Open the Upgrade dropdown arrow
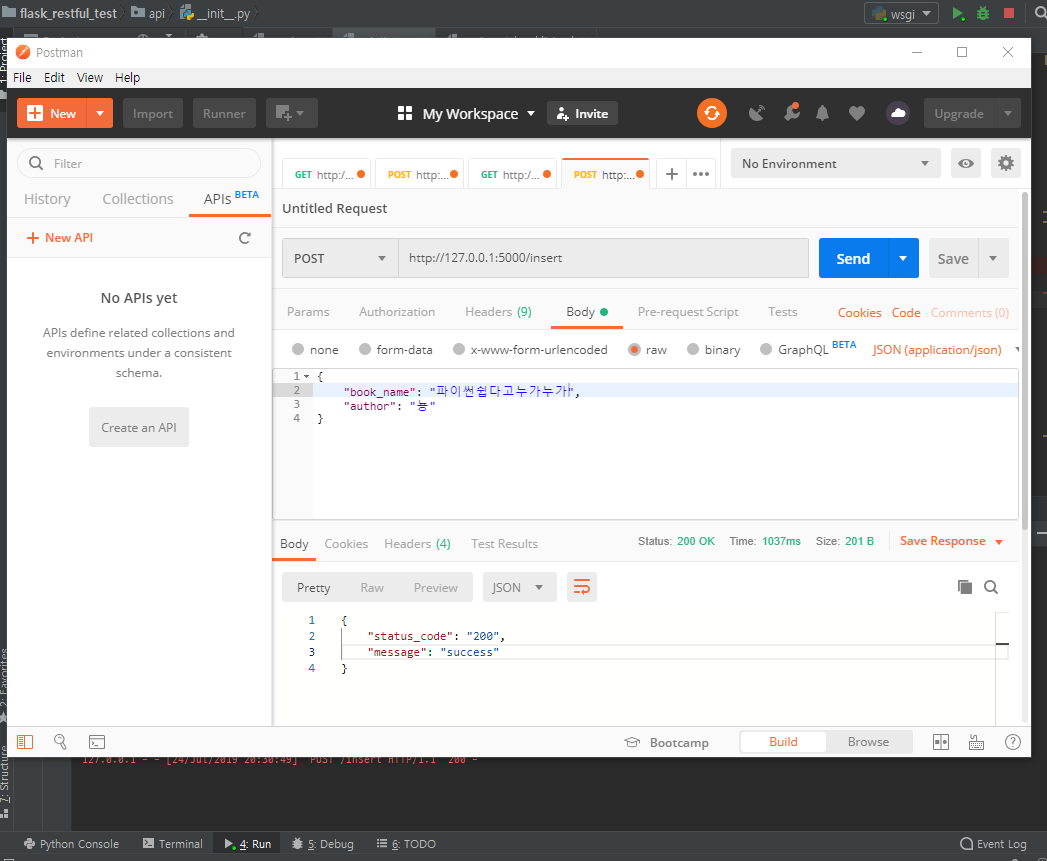1047x861 pixels. pyautogui.click(x=1008, y=113)
